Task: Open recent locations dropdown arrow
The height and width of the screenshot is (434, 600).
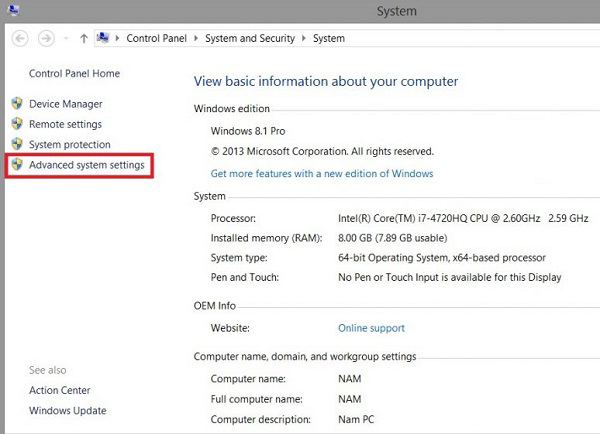Action: pos(66,38)
